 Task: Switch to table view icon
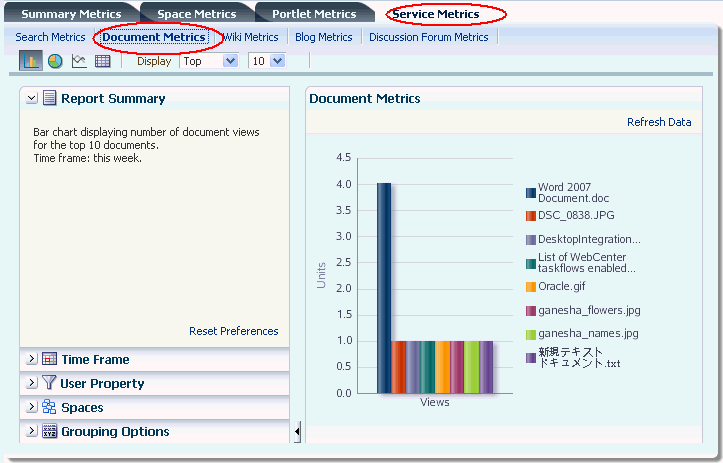click(102, 61)
